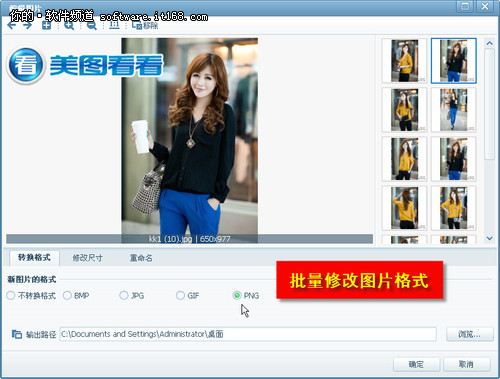Image resolution: width=500 pixels, height=379 pixels.
Task: Click the thumbnail list scroll-down arrow
Action: point(489,239)
